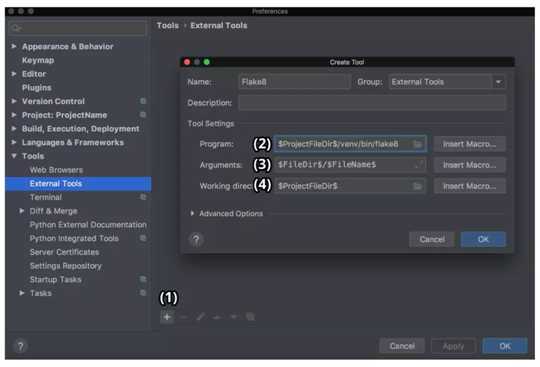This screenshot has height=367, width=540.
Task: Click Insert Macro for Program
Action: 469,144
